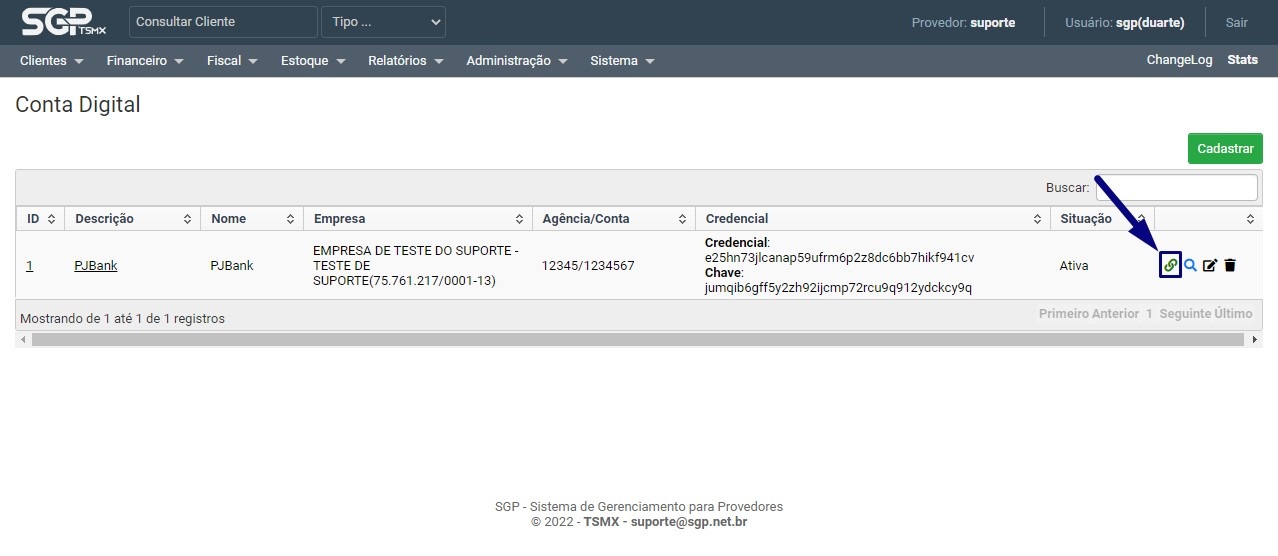Click the Sair logout link
Screen dimensions: 1278x556
pyautogui.click(x=1236, y=22)
